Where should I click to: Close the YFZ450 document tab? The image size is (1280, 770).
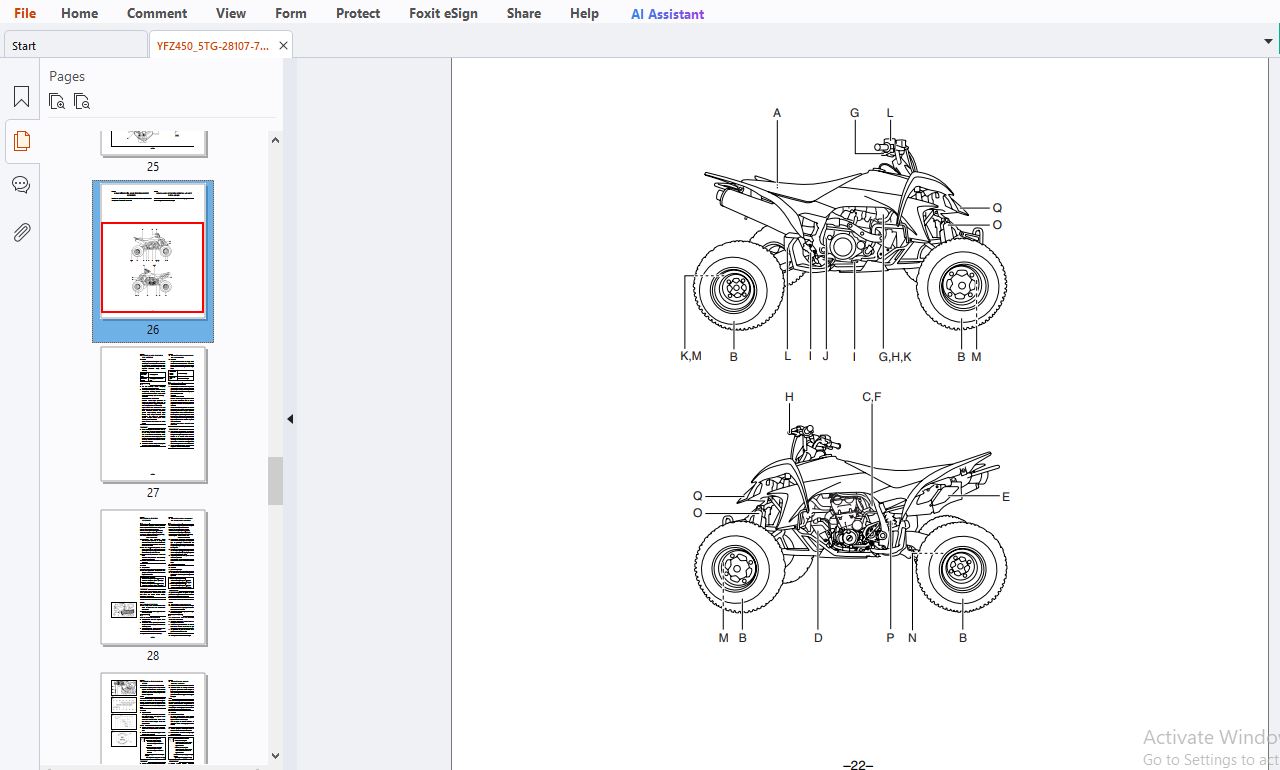(284, 45)
